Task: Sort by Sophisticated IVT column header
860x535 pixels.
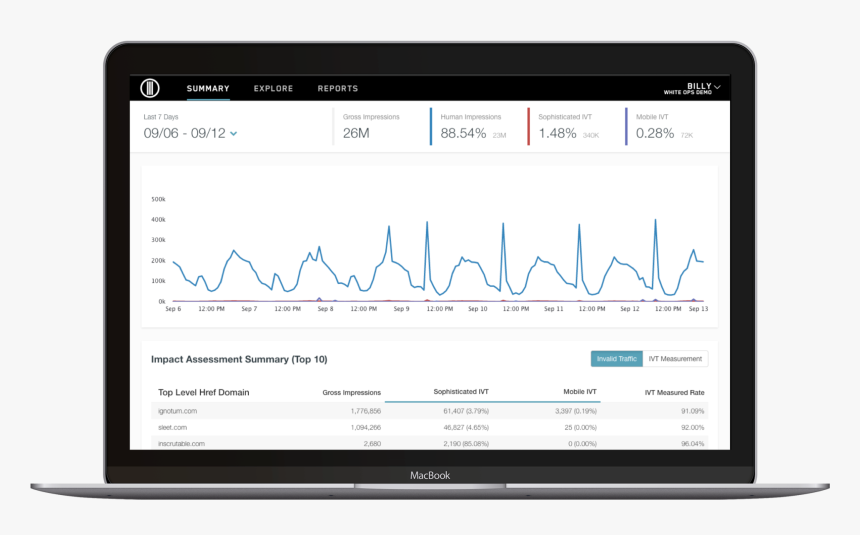Action: coord(461,392)
